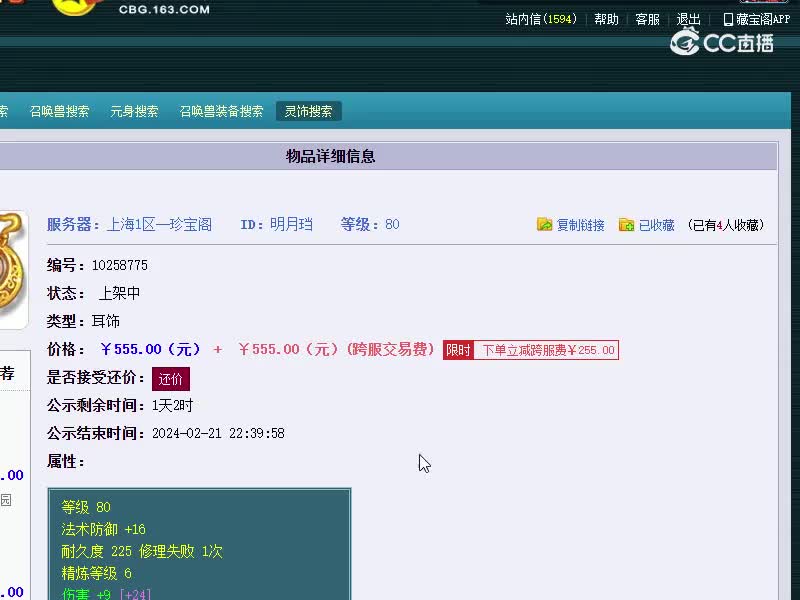Screen dimensions: 800x600
Task: Switch to 元身搜索 tab
Action: [134, 111]
